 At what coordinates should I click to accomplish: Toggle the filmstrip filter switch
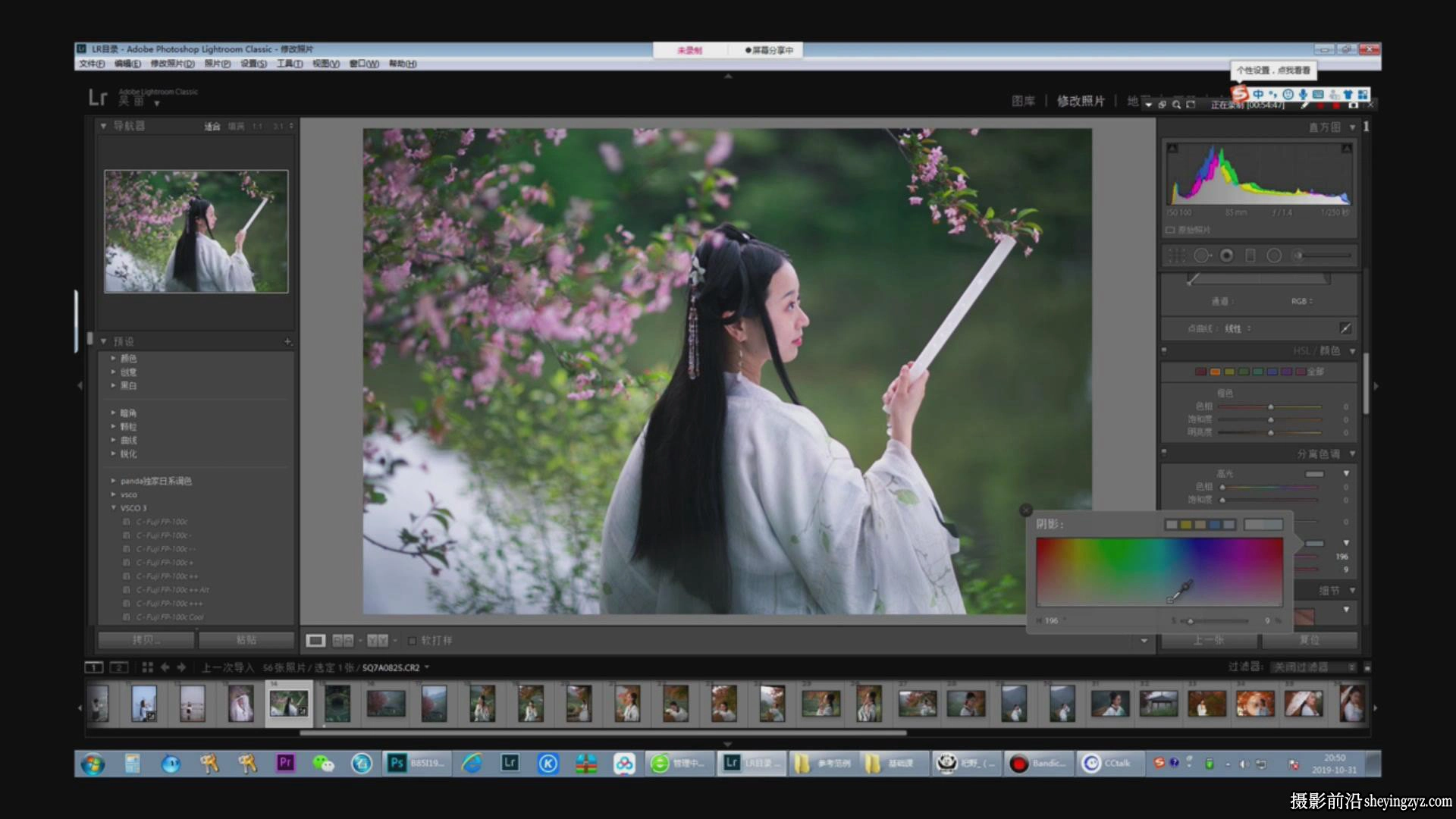tap(1367, 667)
